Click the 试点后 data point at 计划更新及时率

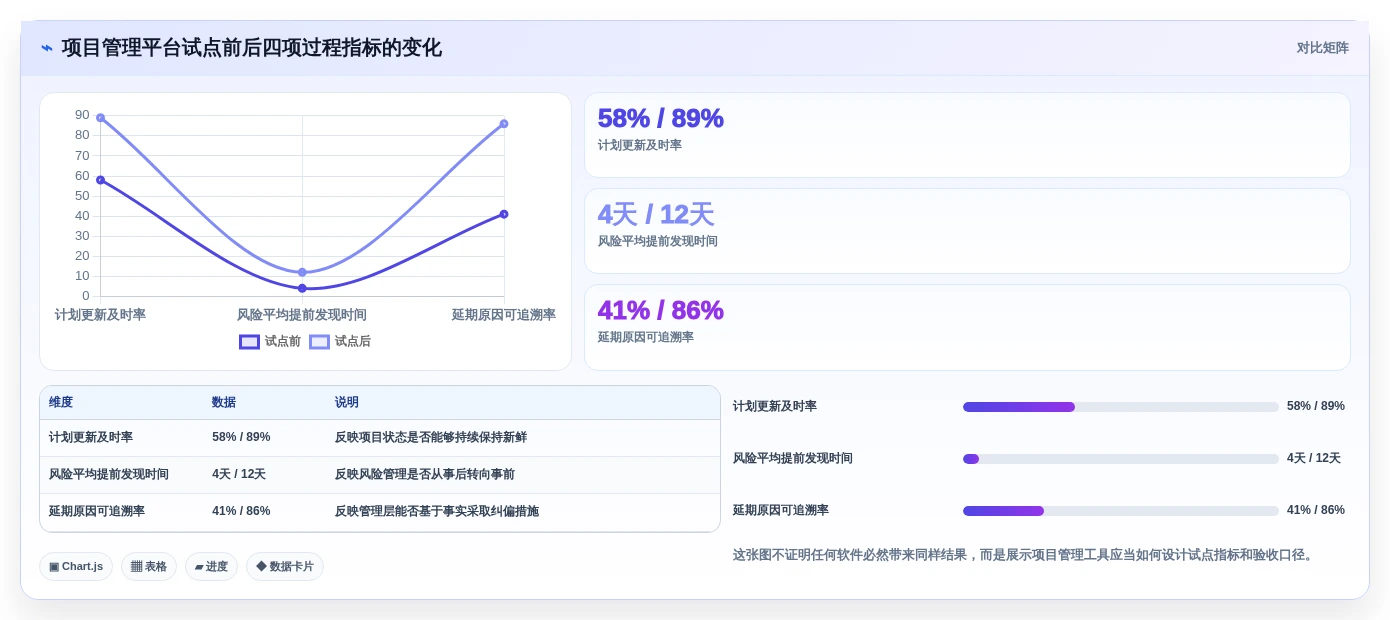click(x=100, y=118)
